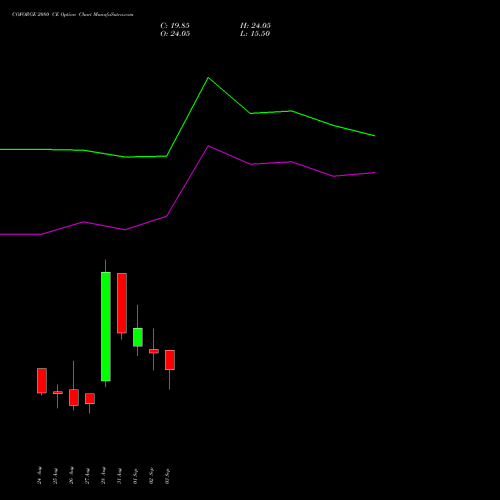
Task: Click the tall red candle for 31 Aug
Action: [122, 303]
